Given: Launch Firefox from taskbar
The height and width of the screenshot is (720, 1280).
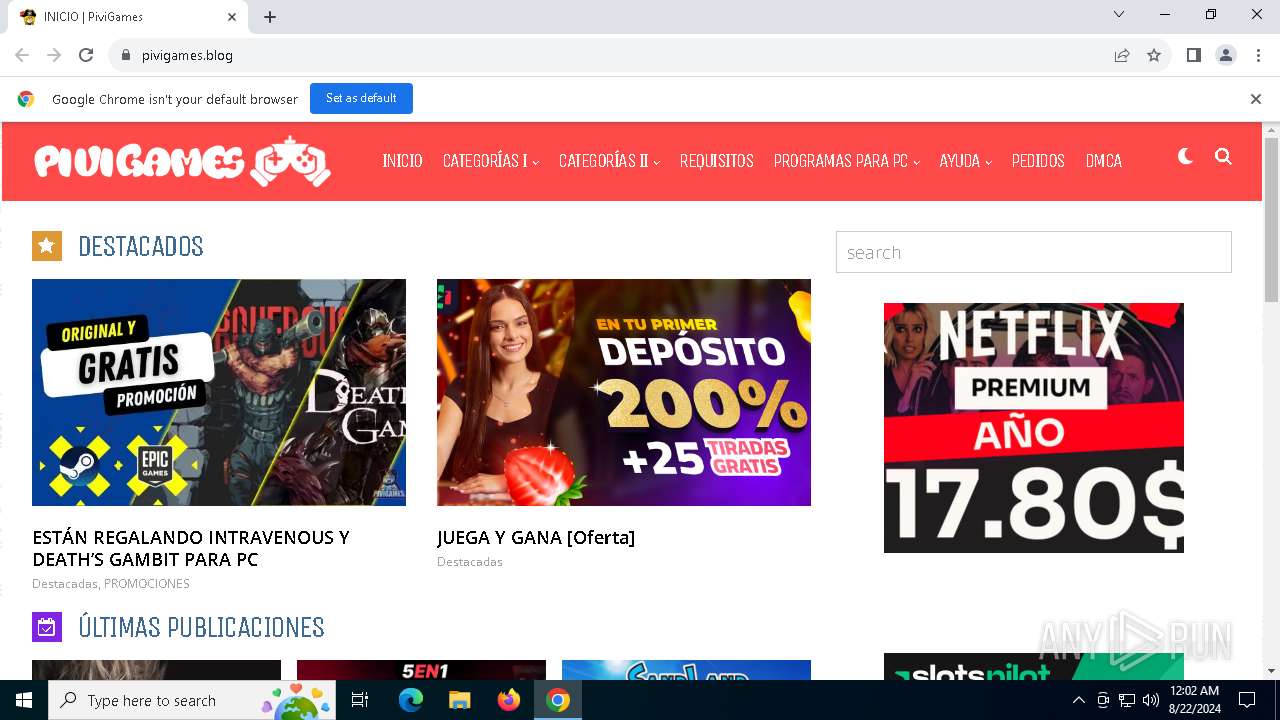Looking at the screenshot, I should pyautogui.click(x=509, y=700).
